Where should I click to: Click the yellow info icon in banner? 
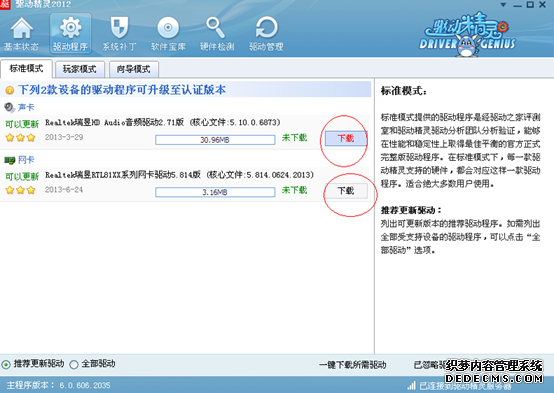pyautogui.click(x=10, y=90)
